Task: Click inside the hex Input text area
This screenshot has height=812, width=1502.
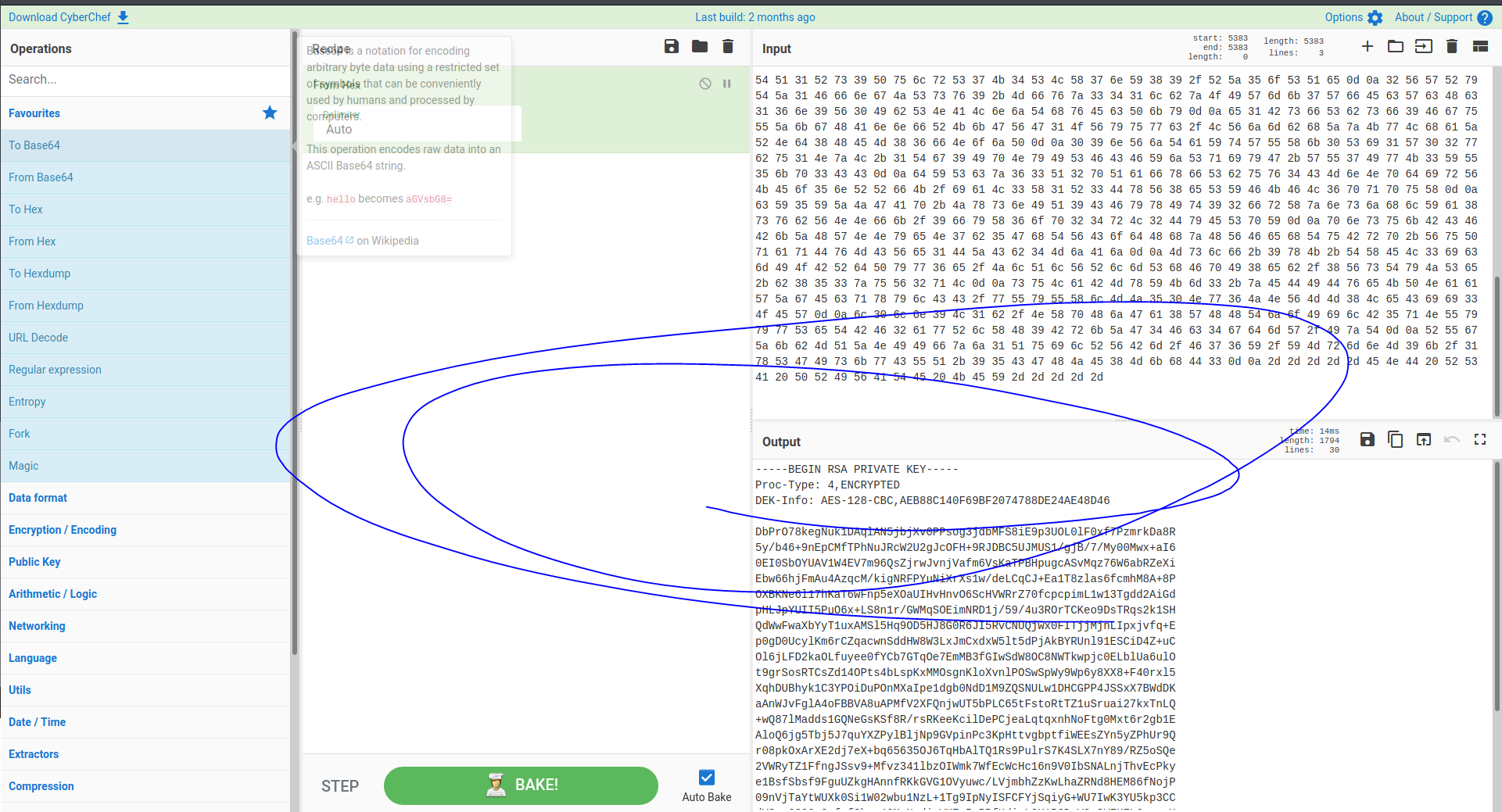Action: pyautogui.click(x=1122, y=242)
